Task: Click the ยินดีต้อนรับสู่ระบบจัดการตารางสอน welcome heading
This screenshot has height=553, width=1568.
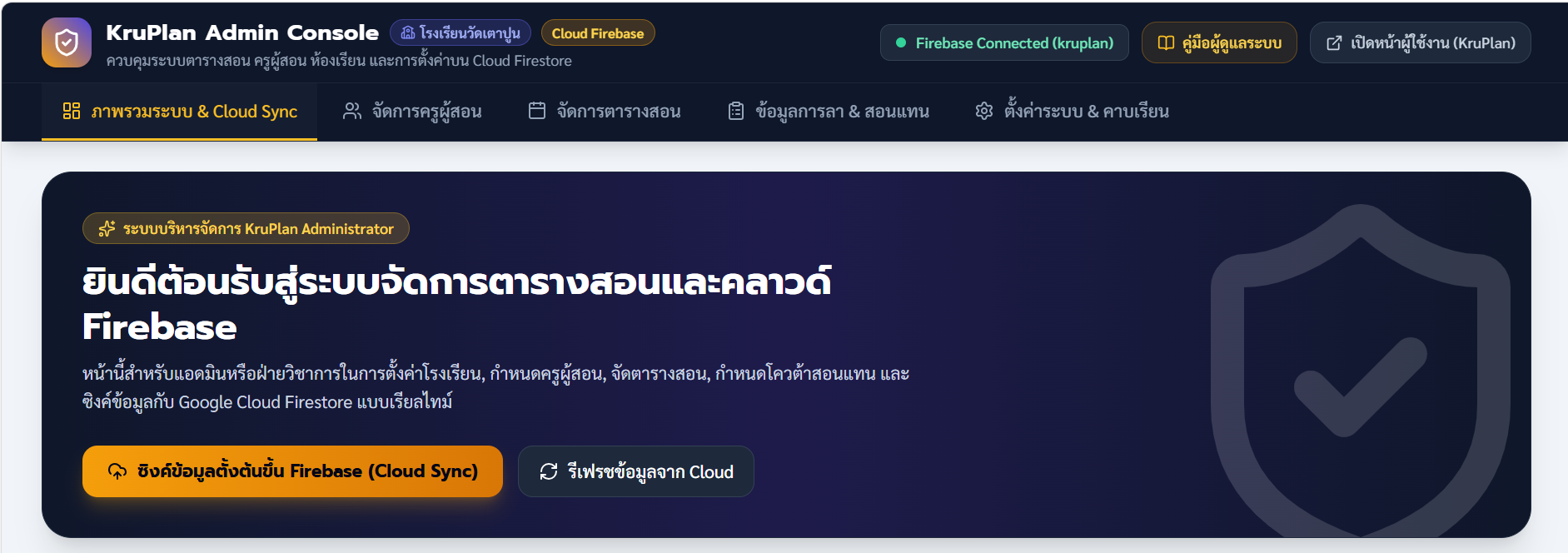Action: (x=456, y=304)
